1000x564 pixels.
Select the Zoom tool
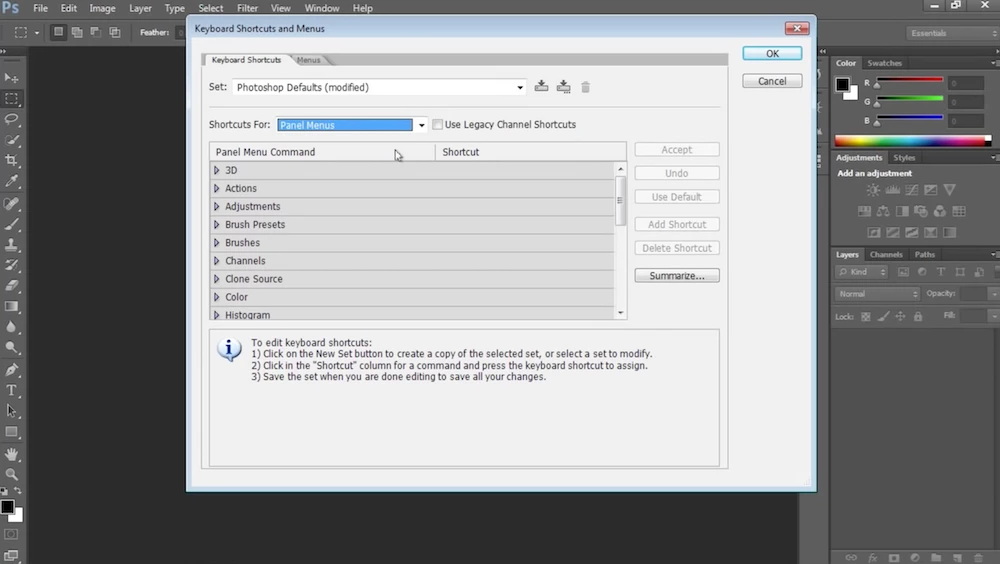pos(11,475)
